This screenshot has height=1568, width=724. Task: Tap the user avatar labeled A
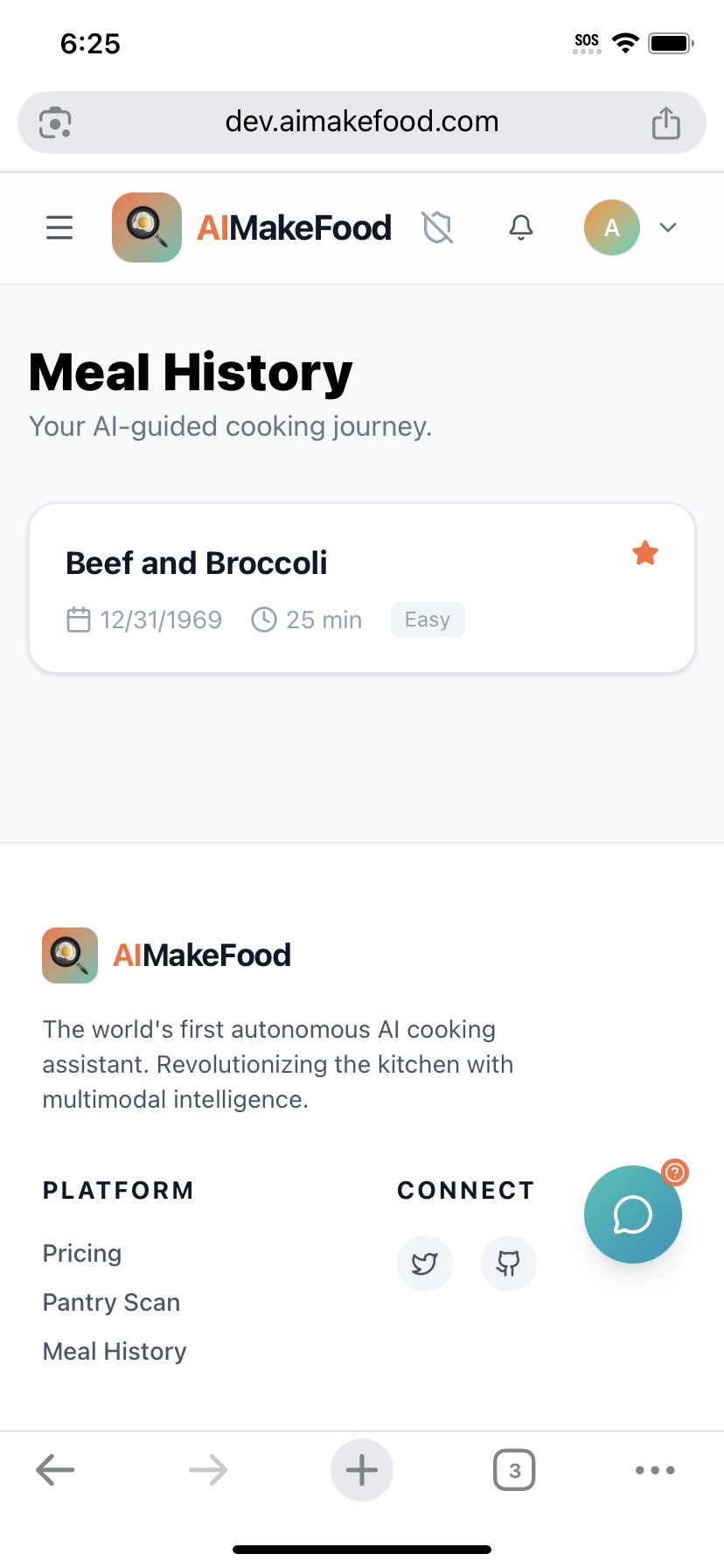[x=612, y=227]
